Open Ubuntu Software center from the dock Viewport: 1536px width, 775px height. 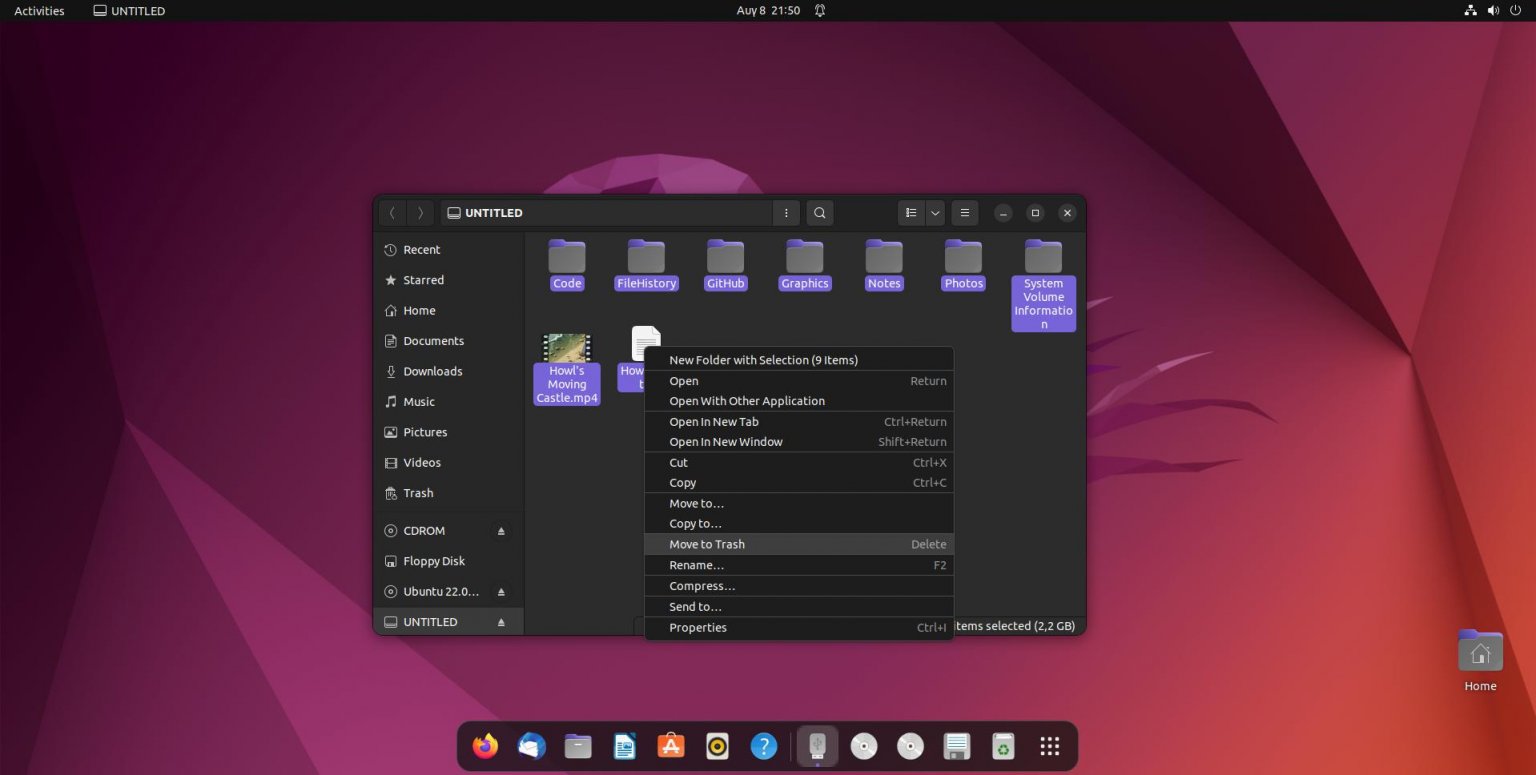point(670,745)
